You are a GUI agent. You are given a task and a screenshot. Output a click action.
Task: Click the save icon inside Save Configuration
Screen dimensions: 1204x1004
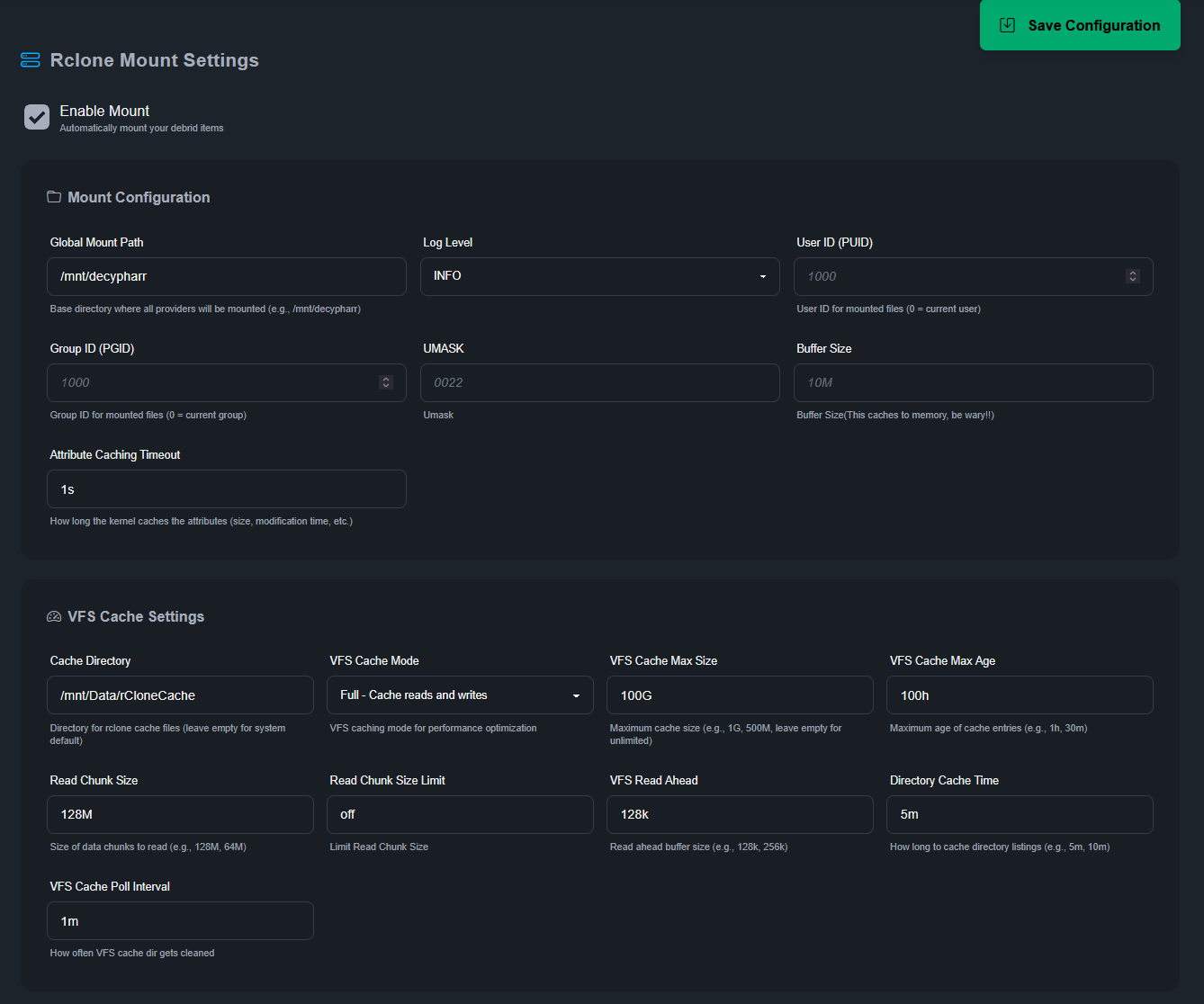point(1008,25)
